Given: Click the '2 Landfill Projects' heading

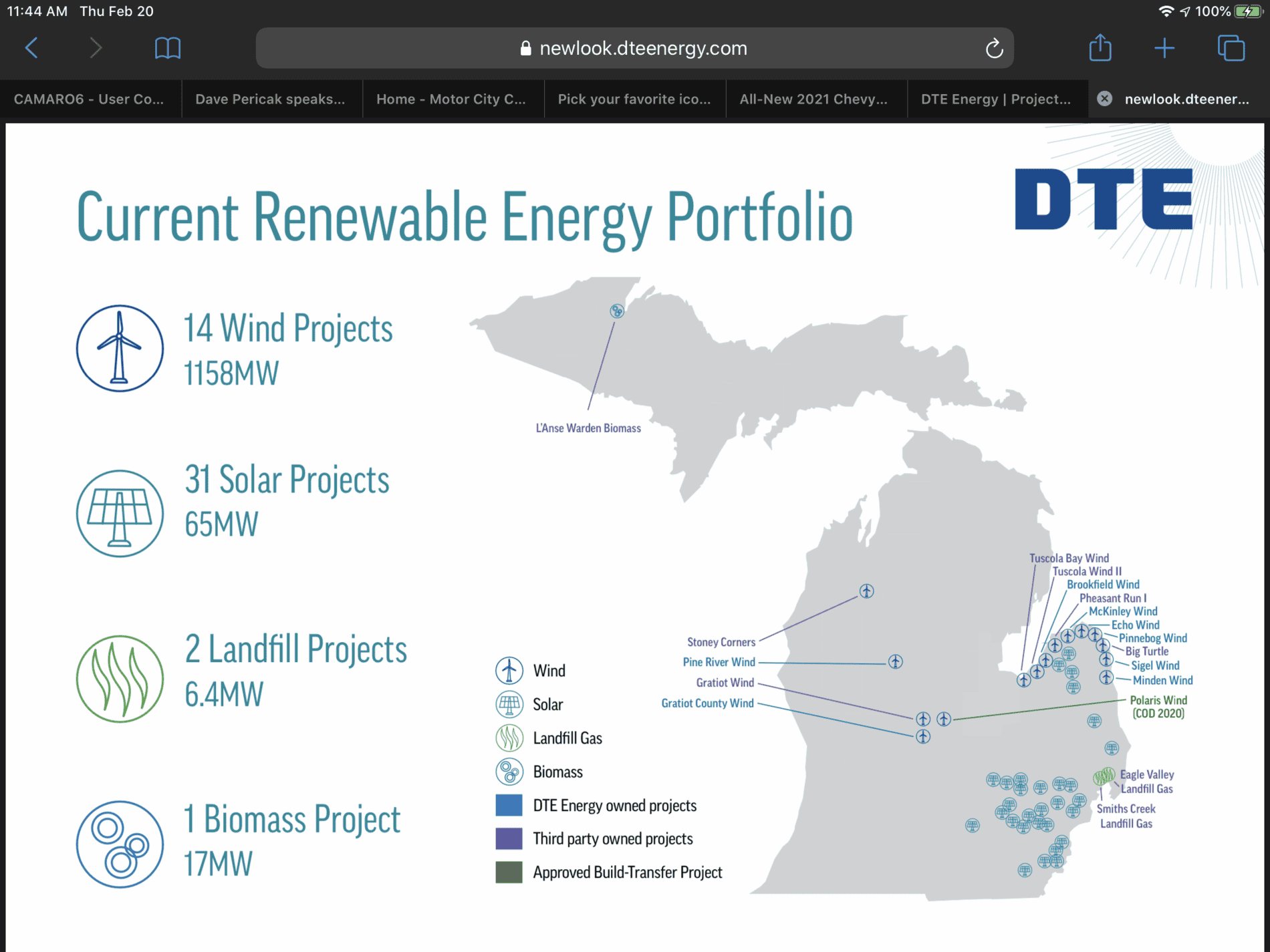Looking at the screenshot, I should (295, 649).
